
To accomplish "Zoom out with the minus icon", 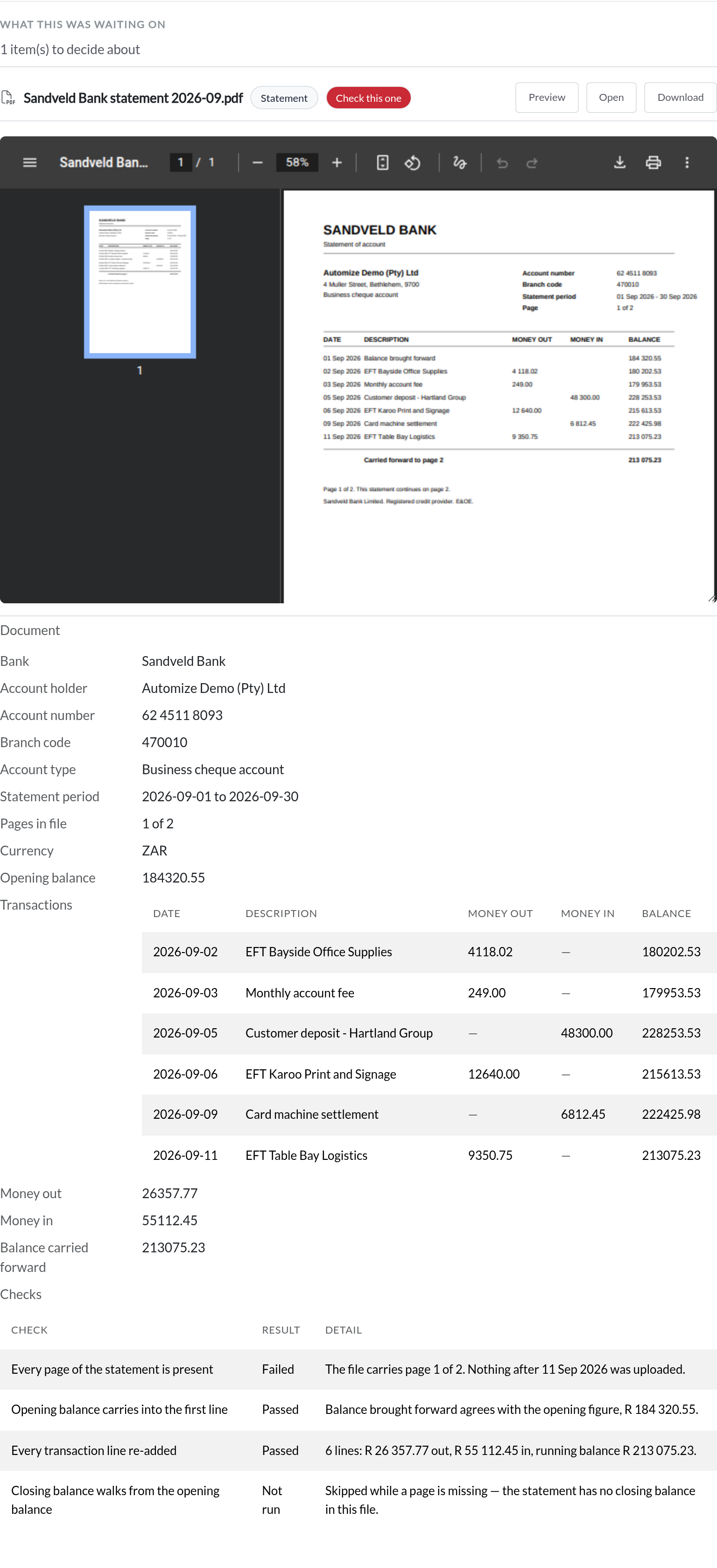I will pyautogui.click(x=258, y=162).
